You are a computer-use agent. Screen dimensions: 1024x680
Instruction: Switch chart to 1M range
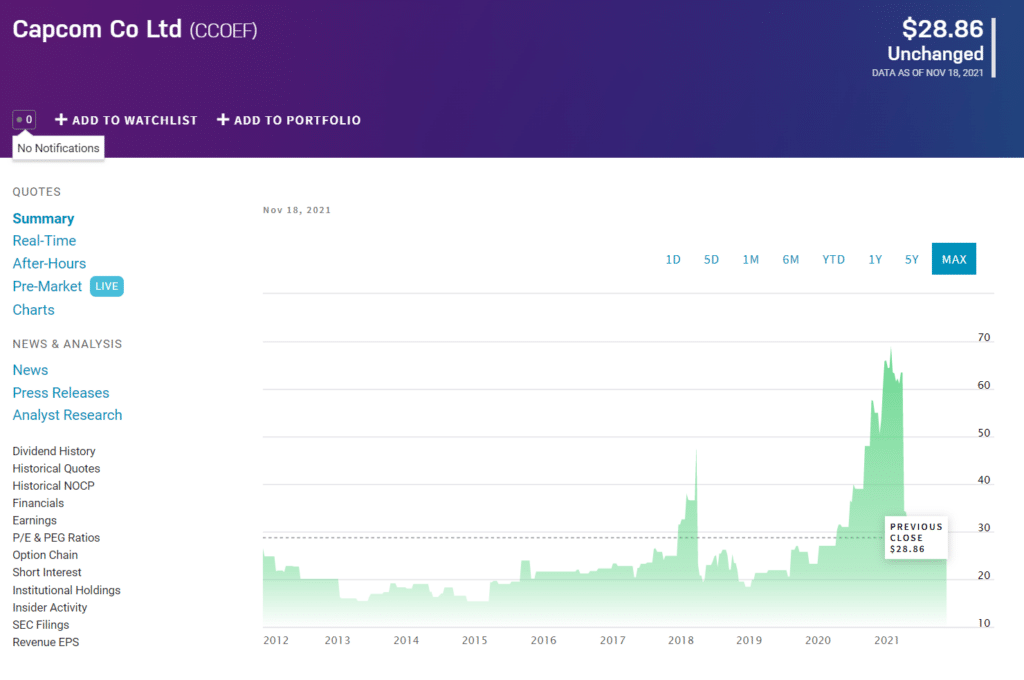coord(750,259)
